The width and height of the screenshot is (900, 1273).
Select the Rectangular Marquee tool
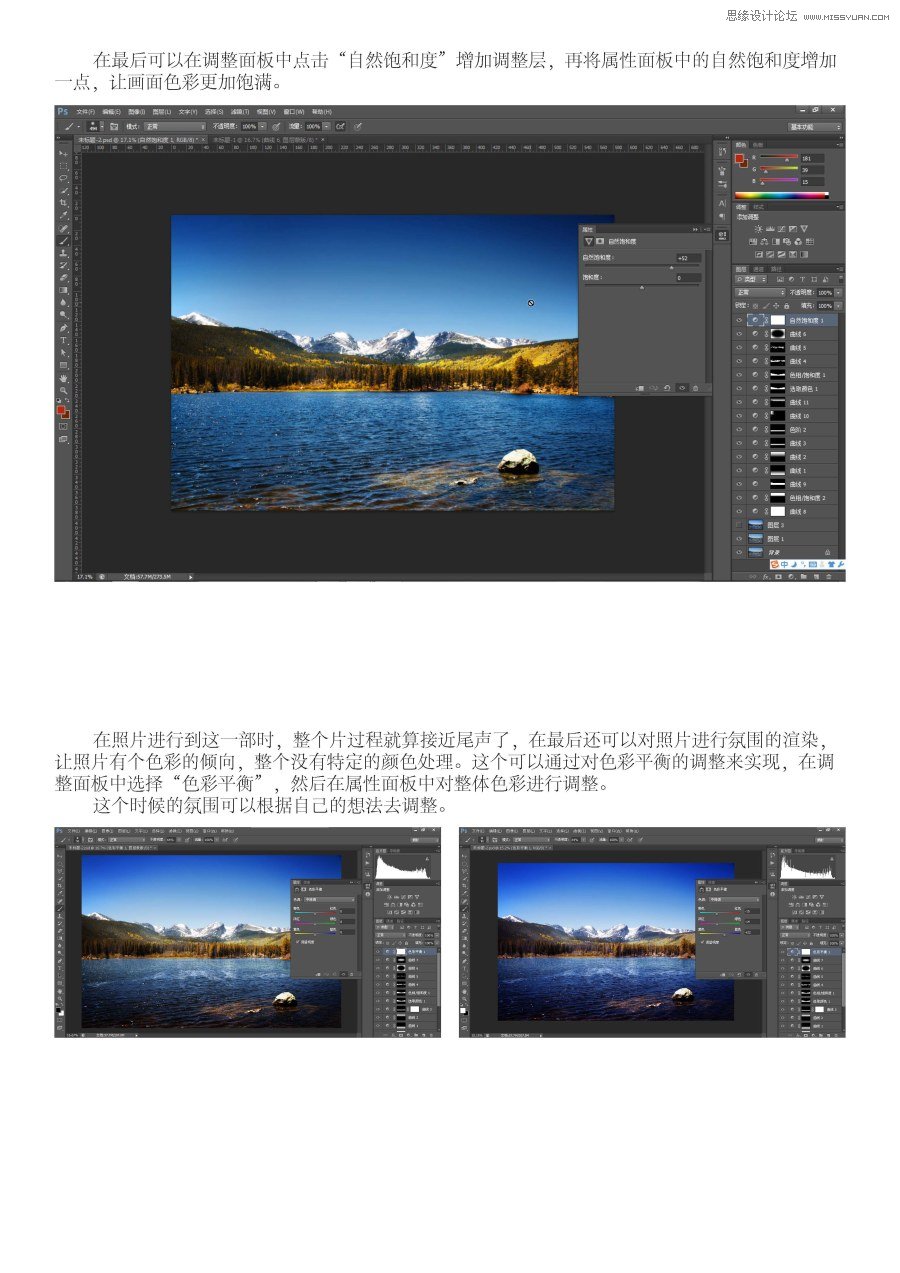(x=63, y=166)
